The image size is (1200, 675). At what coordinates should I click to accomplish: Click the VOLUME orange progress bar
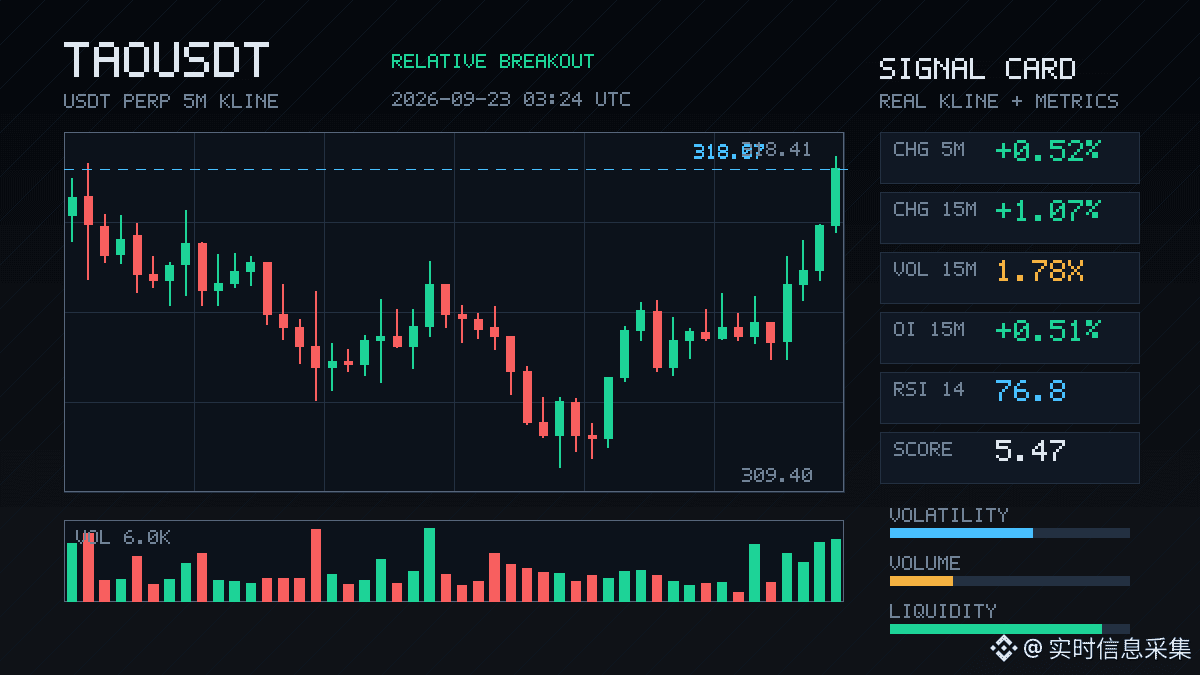point(921,581)
